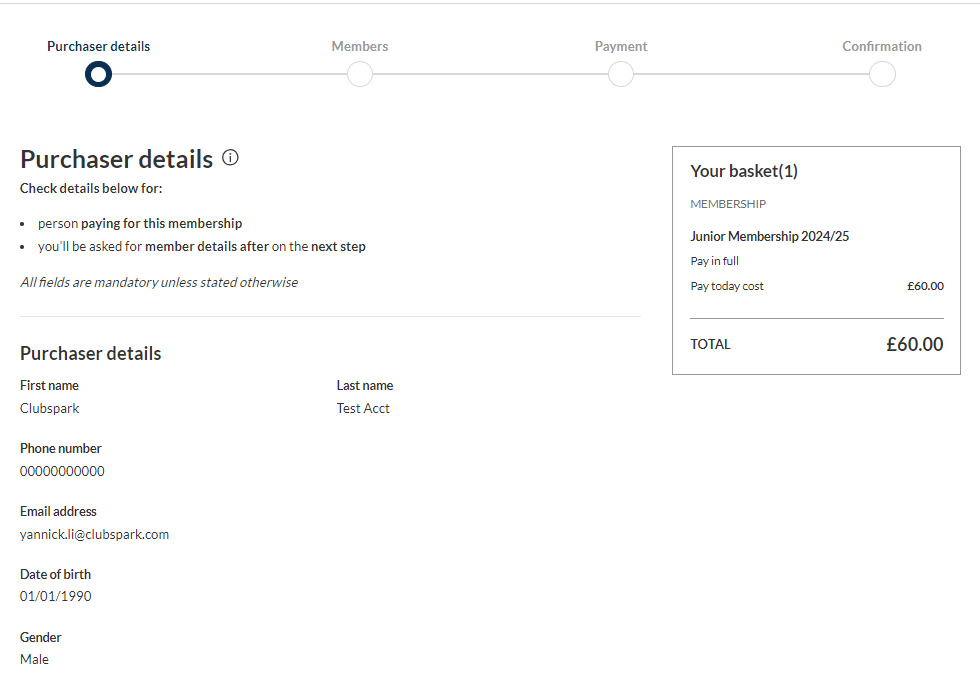Click the gender value Male
980x693 pixels.
coord(34,659)
